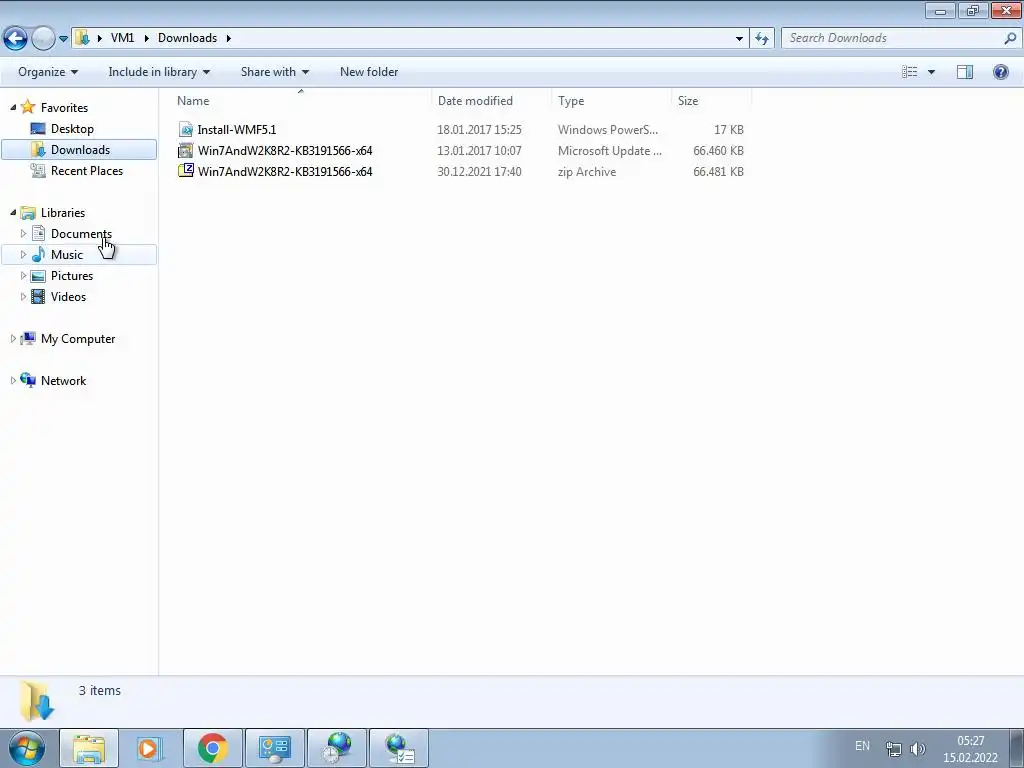
Task: Select Downloads under Favorites
Action: [x=80, y=150]
